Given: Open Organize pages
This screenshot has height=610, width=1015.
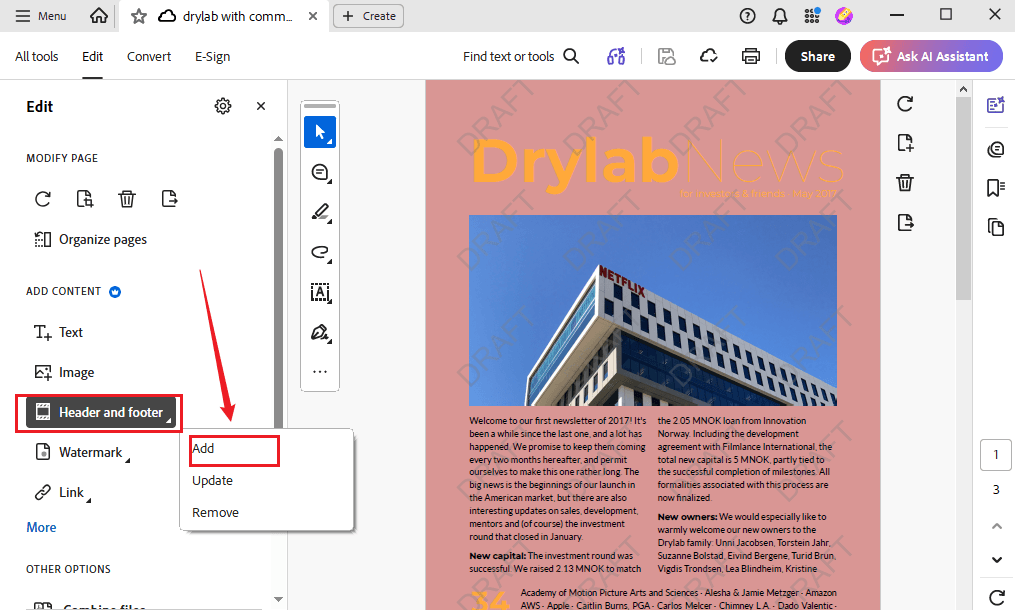Looking at the screenshot, I should coord(90,240).
